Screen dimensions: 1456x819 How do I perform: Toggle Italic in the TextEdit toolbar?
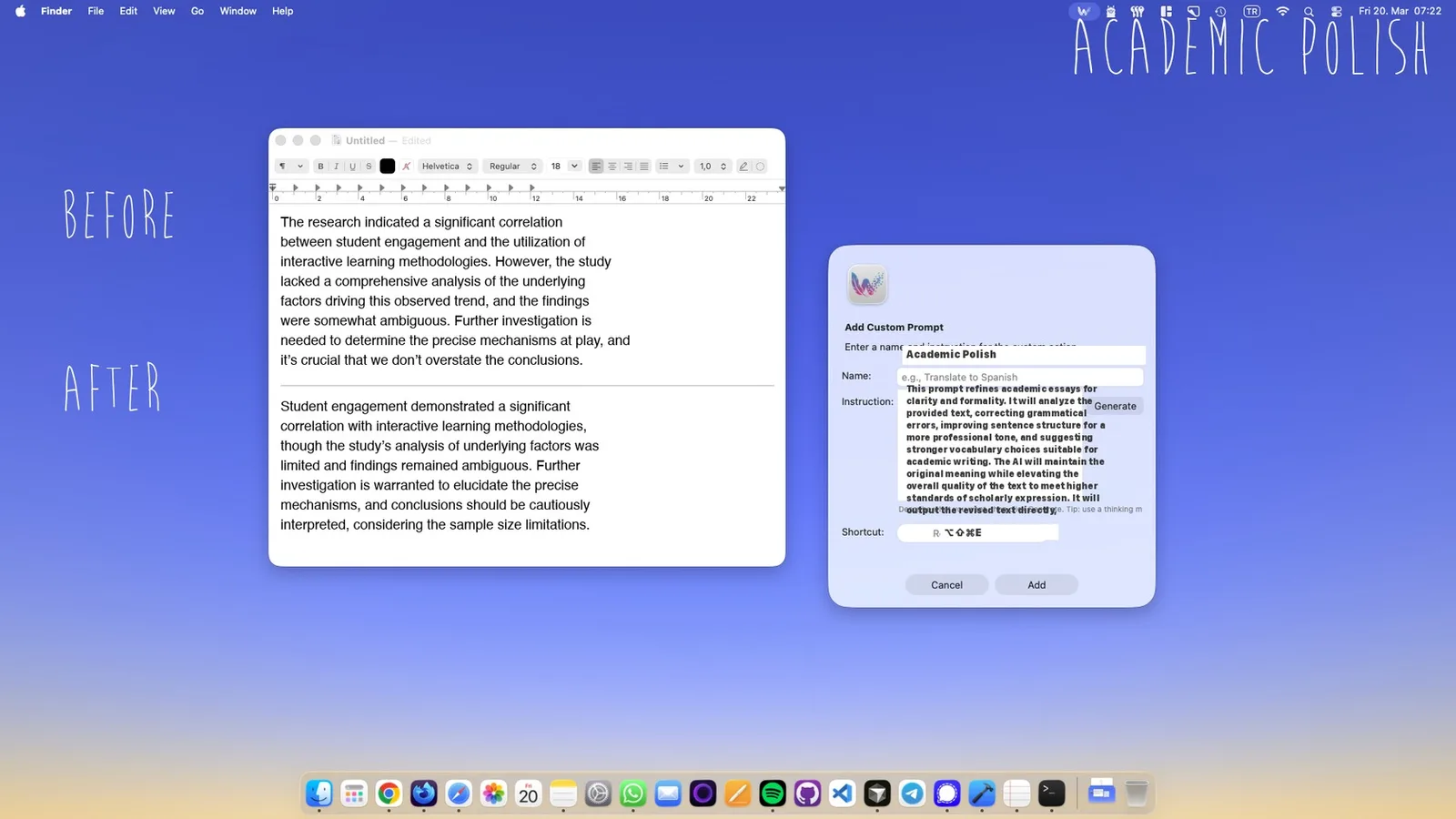[x=337, y=167]
